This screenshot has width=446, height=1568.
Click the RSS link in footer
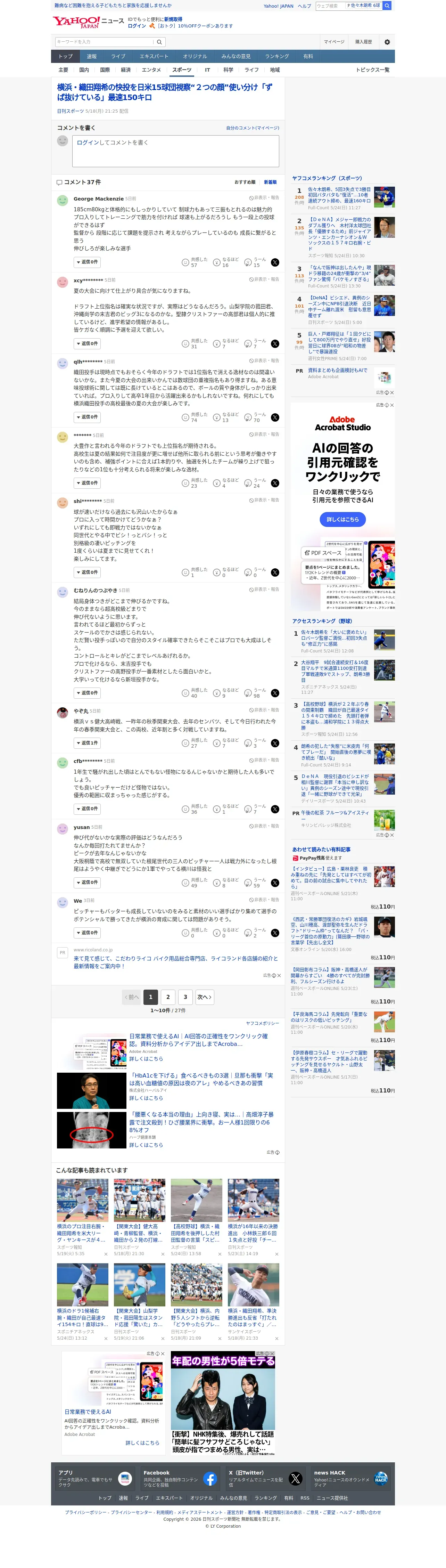point(305,1498)
